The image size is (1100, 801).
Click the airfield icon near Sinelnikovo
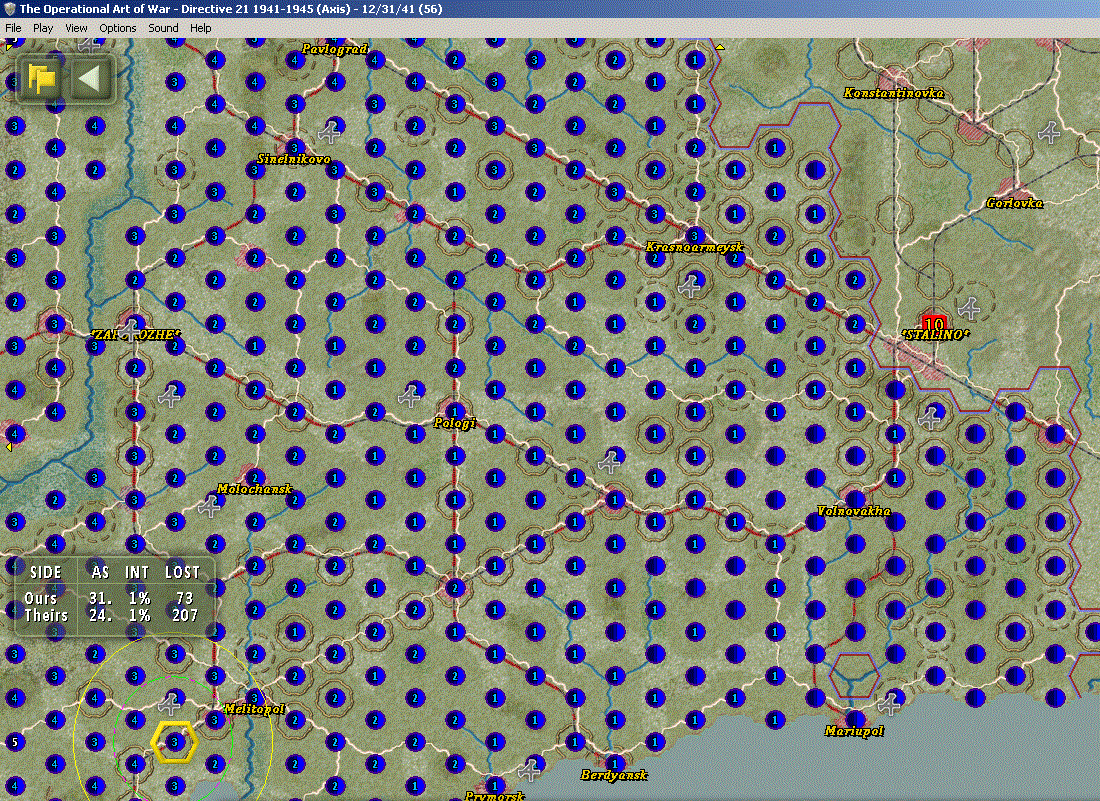(x=330, y=131)
